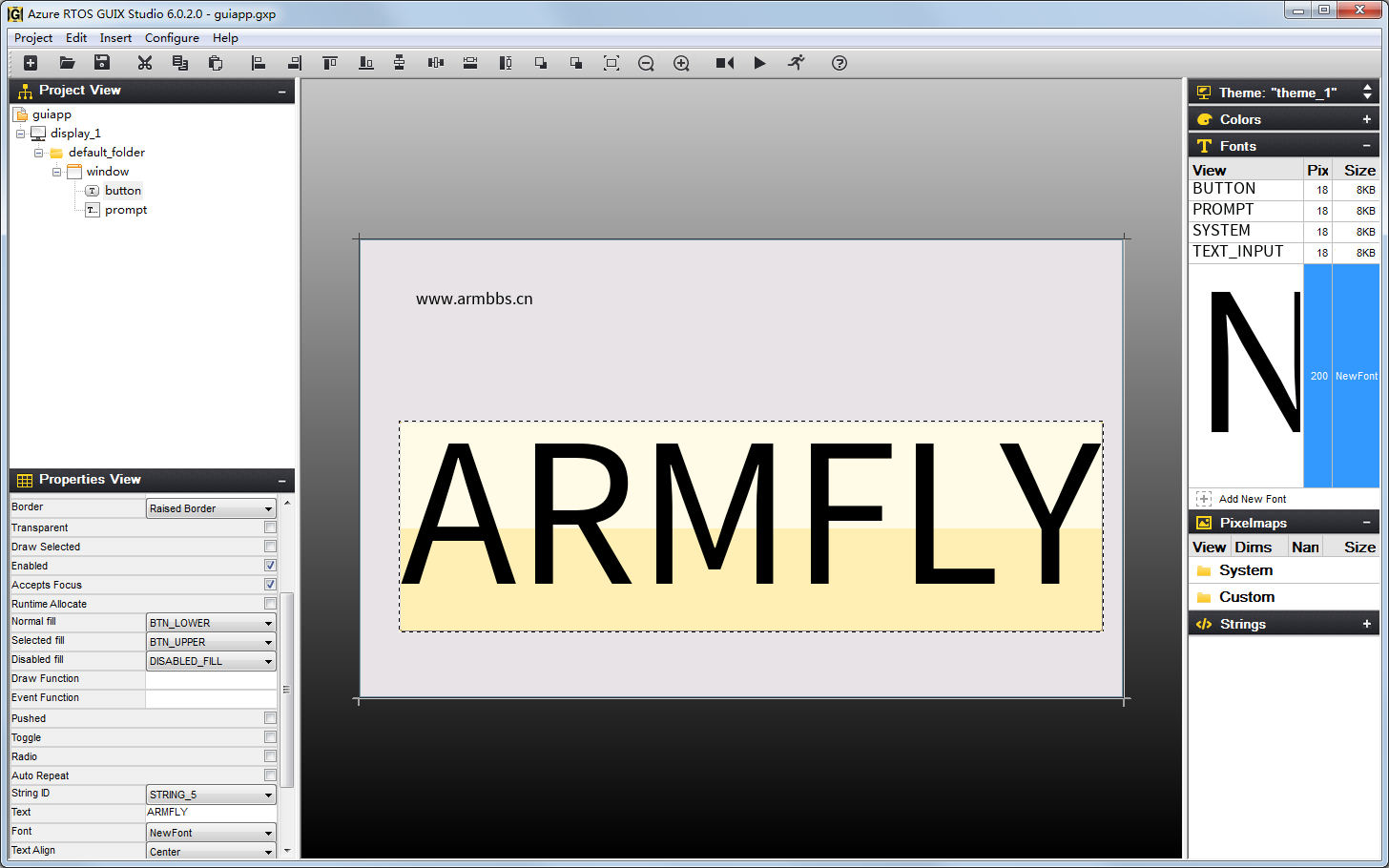Click the Zoom Out magnifier icon
1389x868 pixels.
coord(646,63)
